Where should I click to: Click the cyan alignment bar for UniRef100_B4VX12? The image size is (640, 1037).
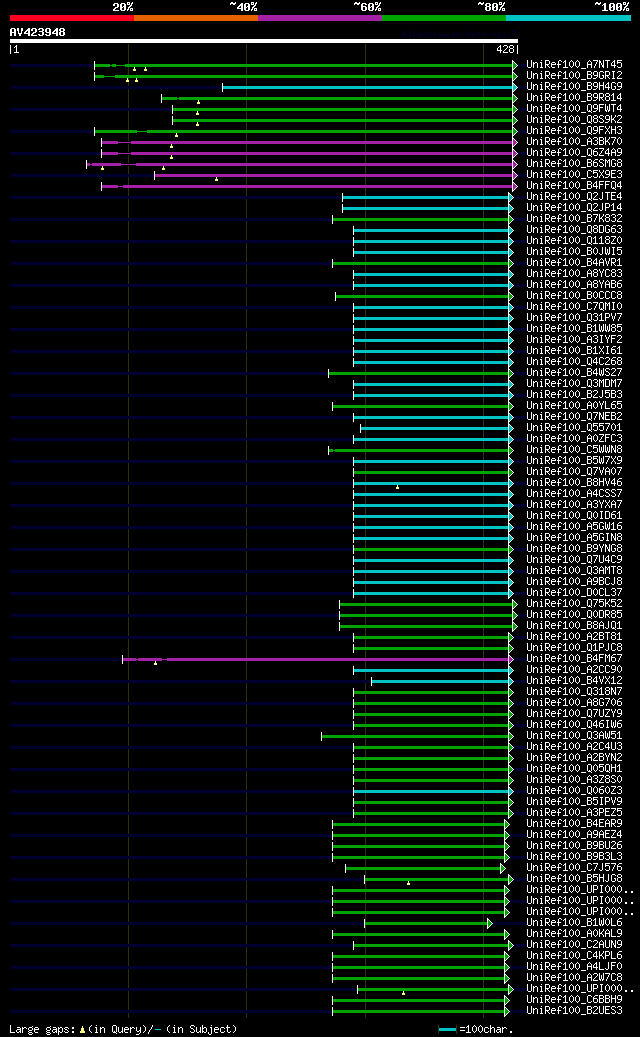442,681
